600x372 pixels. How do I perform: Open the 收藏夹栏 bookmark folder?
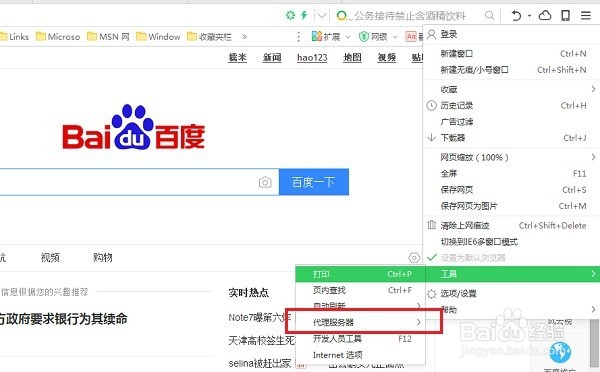[209, 37]
